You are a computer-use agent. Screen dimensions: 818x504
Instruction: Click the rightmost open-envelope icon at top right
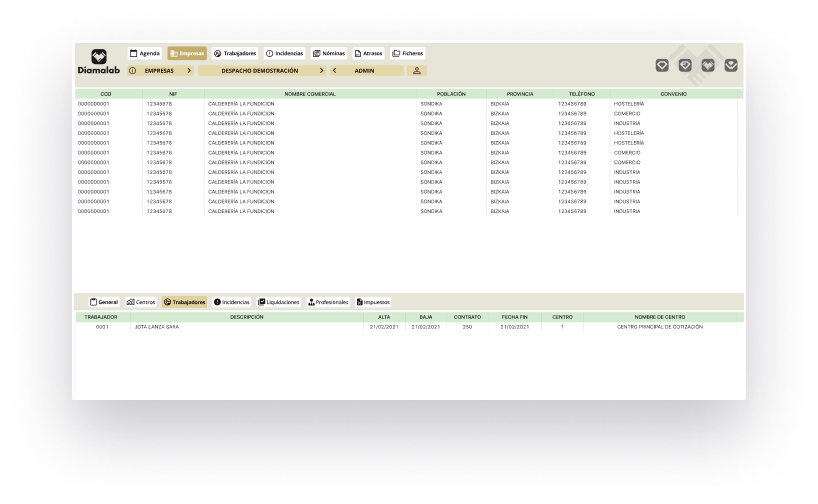click(x=731, y=65)
